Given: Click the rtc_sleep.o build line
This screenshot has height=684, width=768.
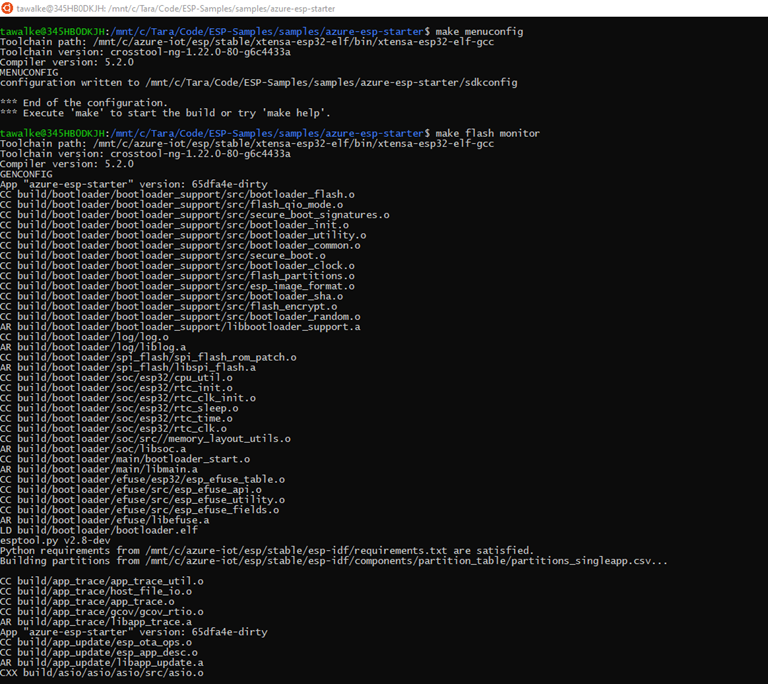Looking at the screenshot, I should click(x=119, y=408).
